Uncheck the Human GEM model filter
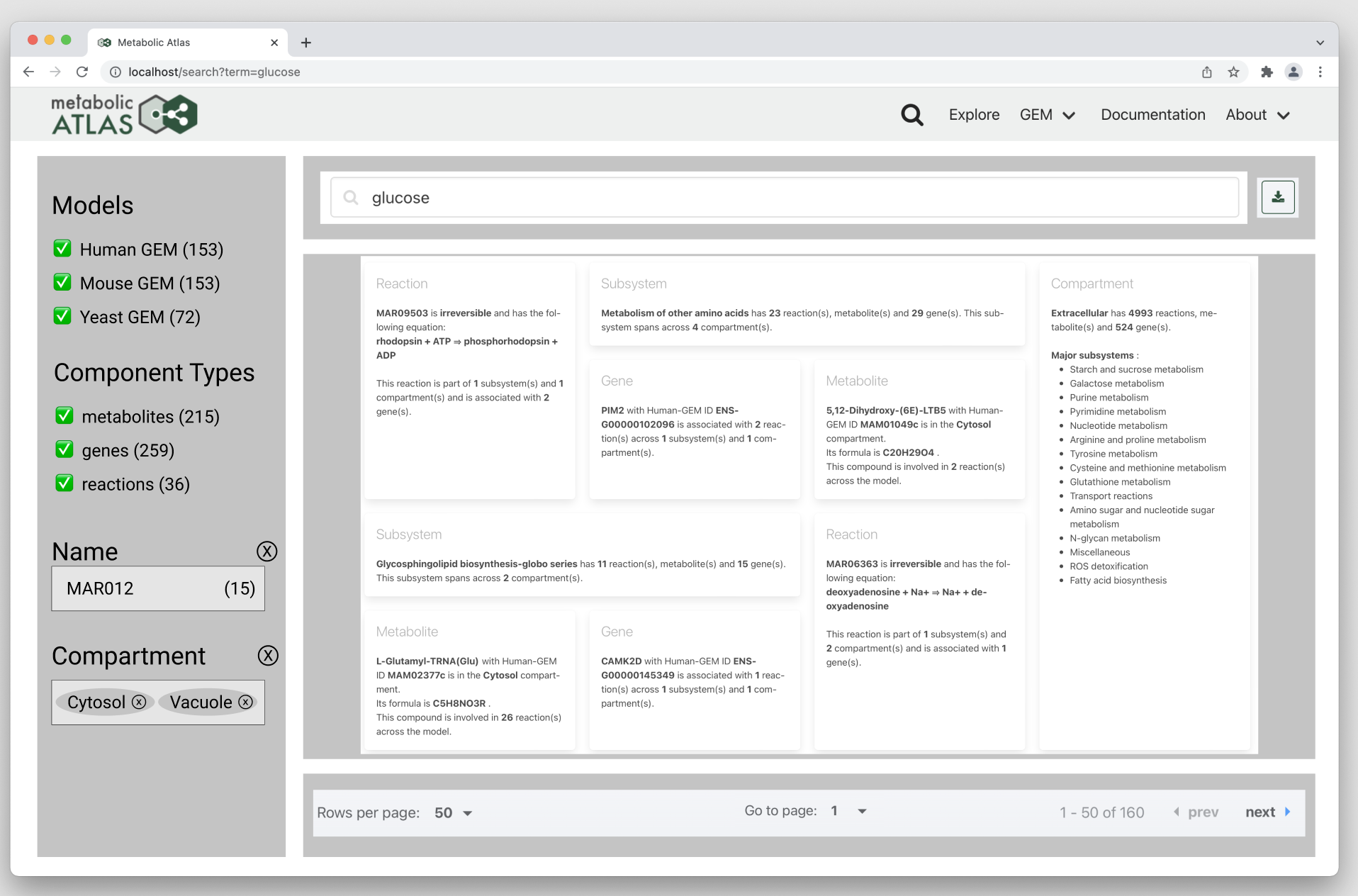Viewport: 1358px width, 896px height. pos(62,248)
